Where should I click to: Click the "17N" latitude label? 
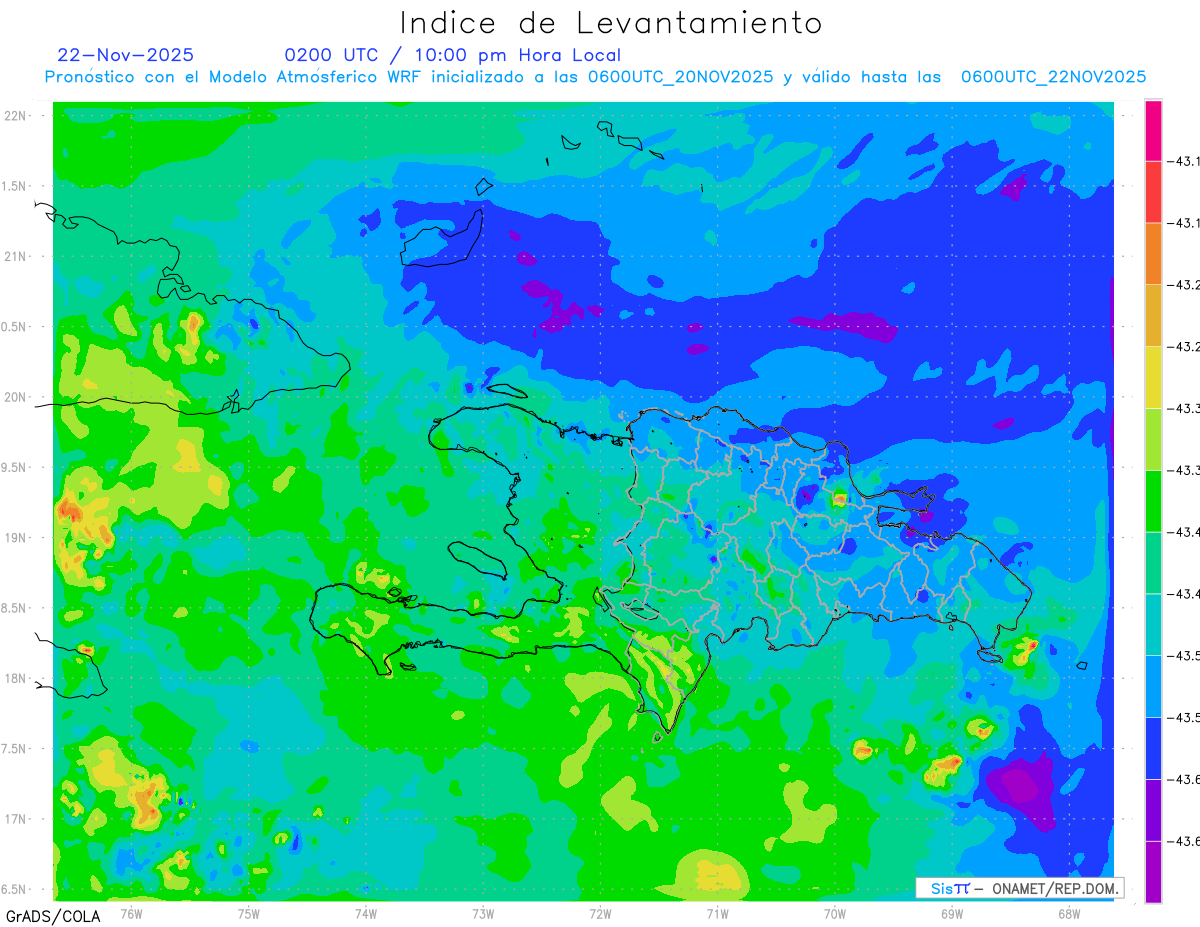16,819
